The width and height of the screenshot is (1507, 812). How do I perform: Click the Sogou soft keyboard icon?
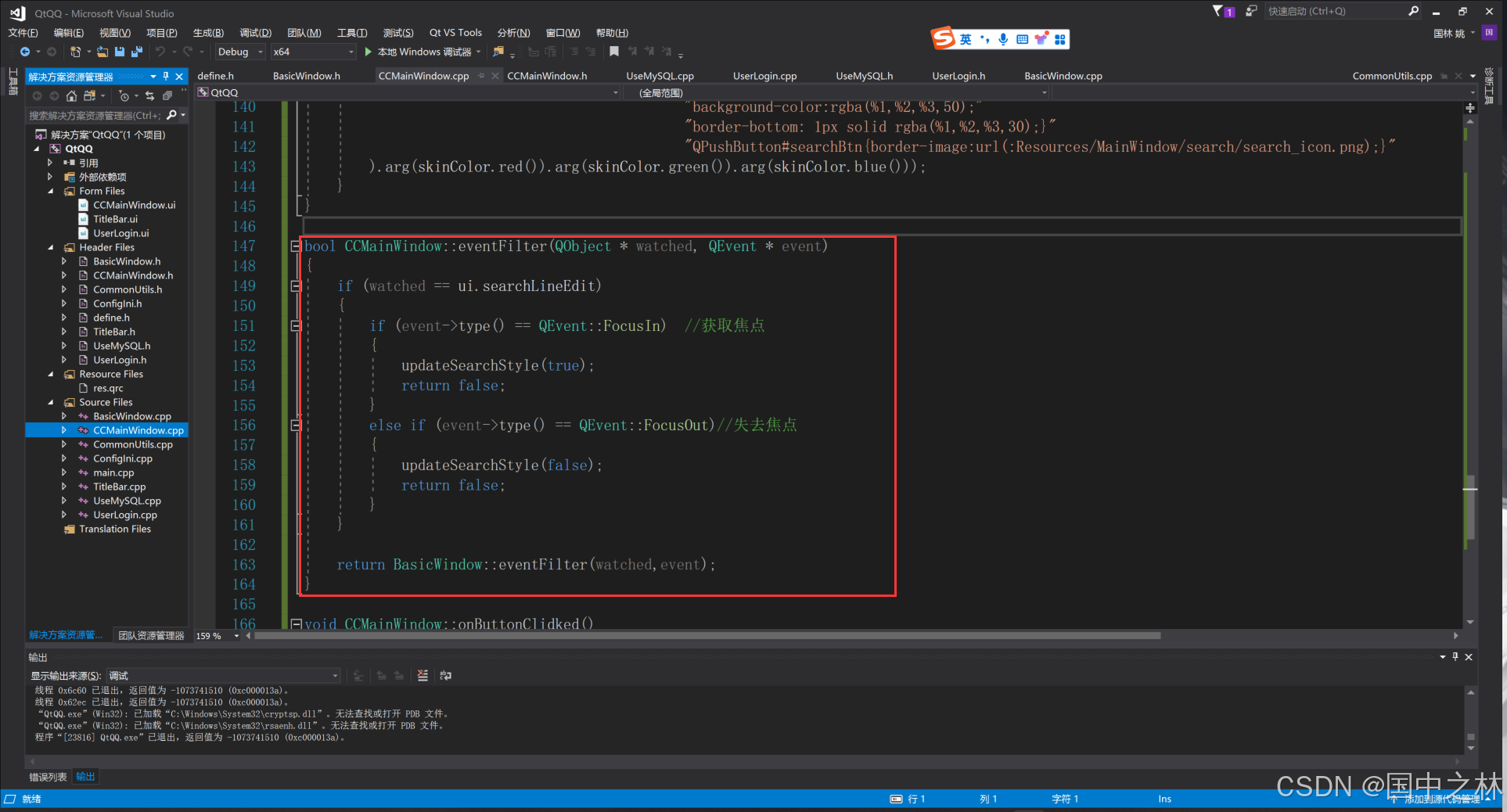(1022, 39)
